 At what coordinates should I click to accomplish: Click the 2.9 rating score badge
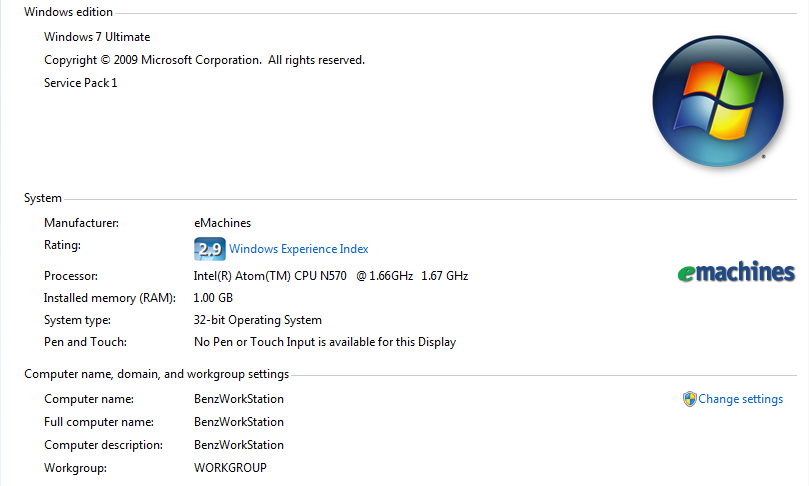209,249
